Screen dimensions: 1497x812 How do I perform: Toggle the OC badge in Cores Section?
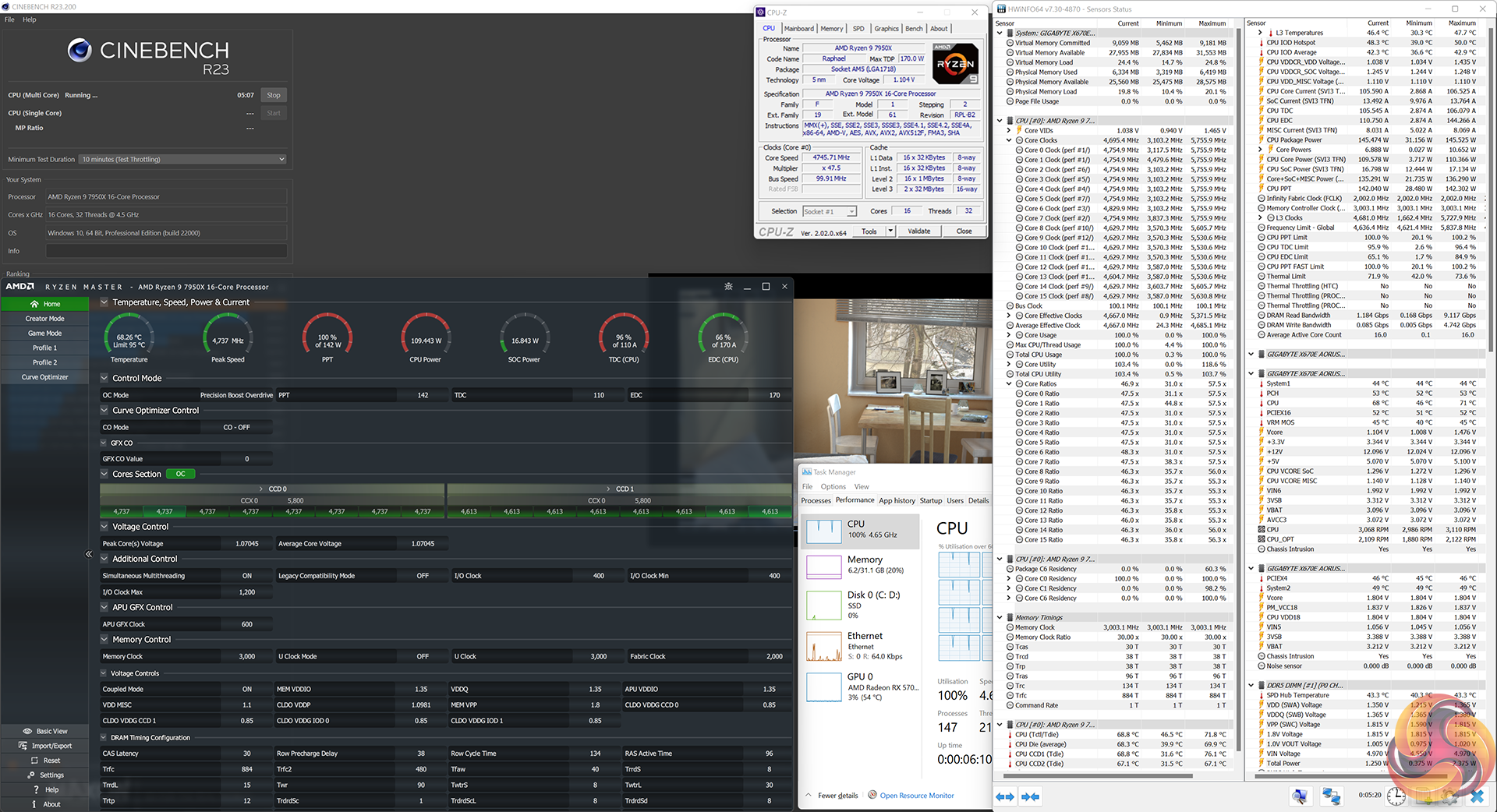[x=180, y=474]
